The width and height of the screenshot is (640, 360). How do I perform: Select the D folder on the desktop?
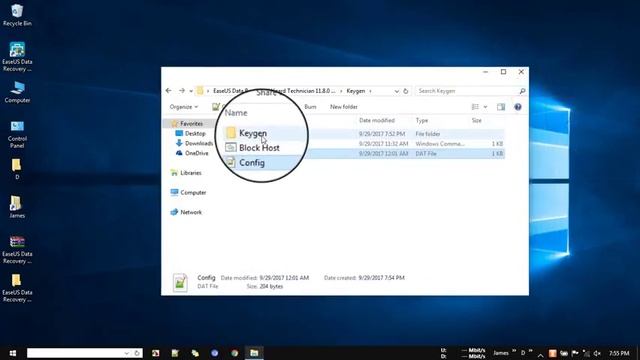17,169
